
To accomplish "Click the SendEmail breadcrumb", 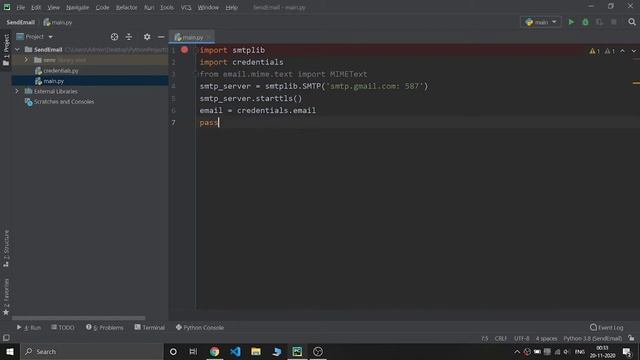I will coord(20,22).
